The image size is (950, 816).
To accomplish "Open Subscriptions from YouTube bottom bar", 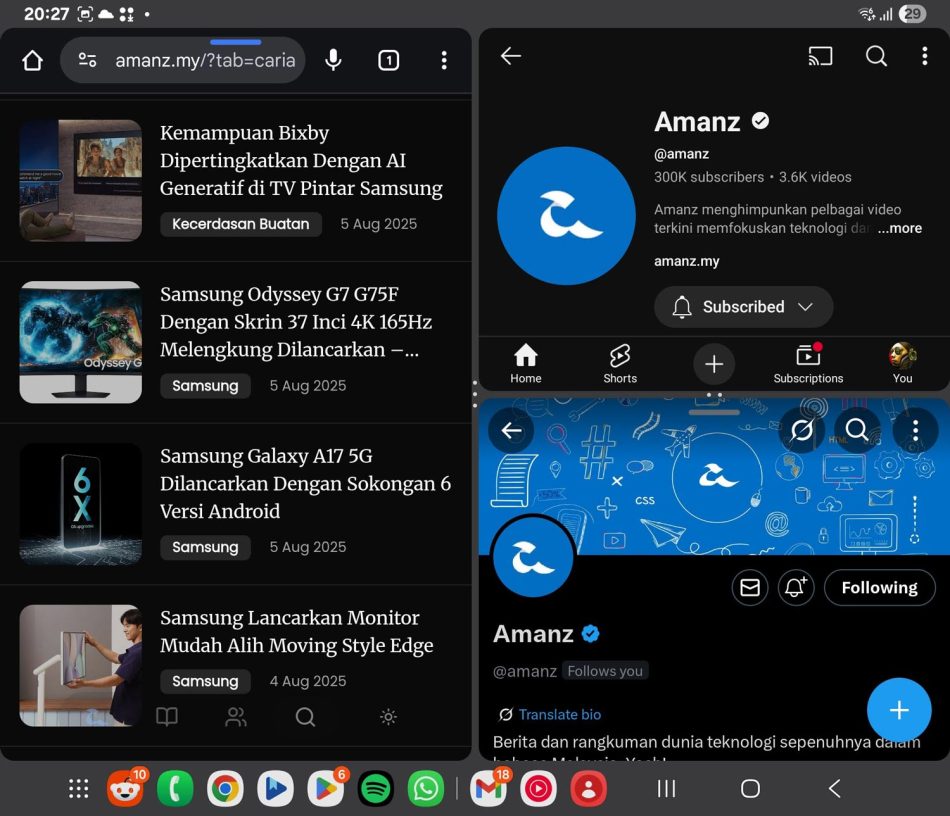I will click(808, 364).
